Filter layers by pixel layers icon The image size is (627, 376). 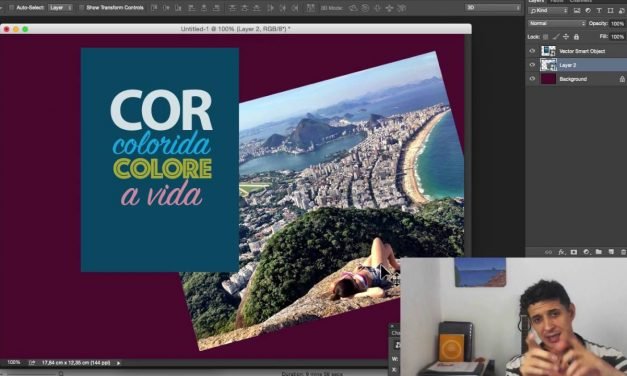point(577,11)
